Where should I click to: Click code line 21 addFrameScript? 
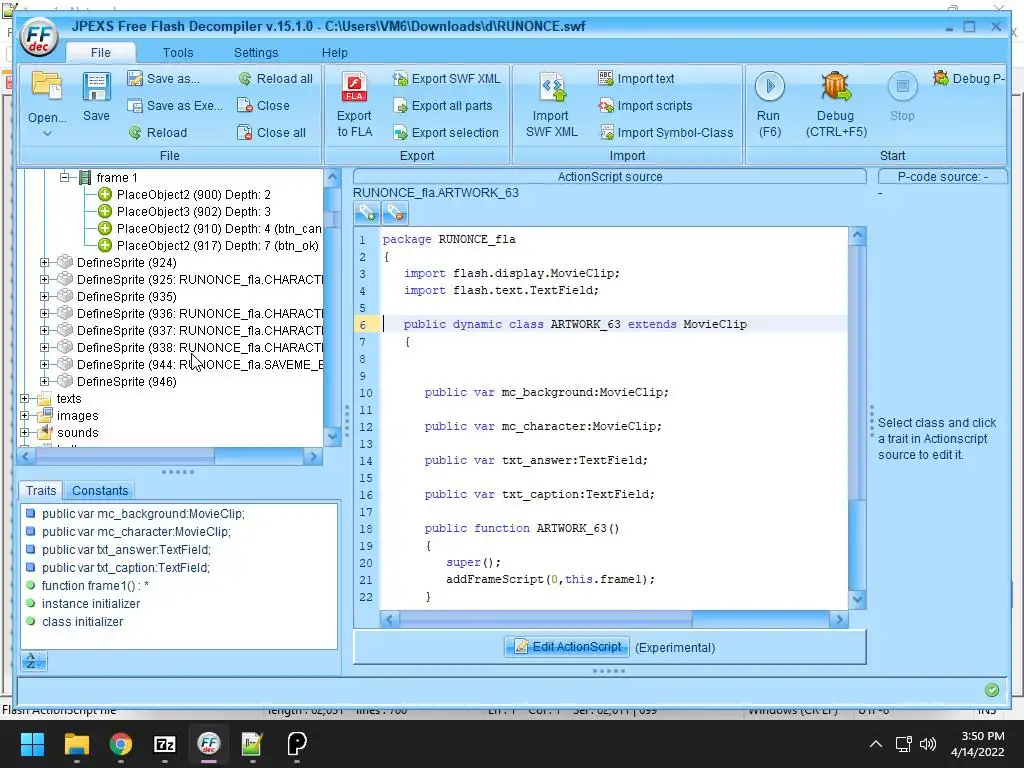coord(550,579)
